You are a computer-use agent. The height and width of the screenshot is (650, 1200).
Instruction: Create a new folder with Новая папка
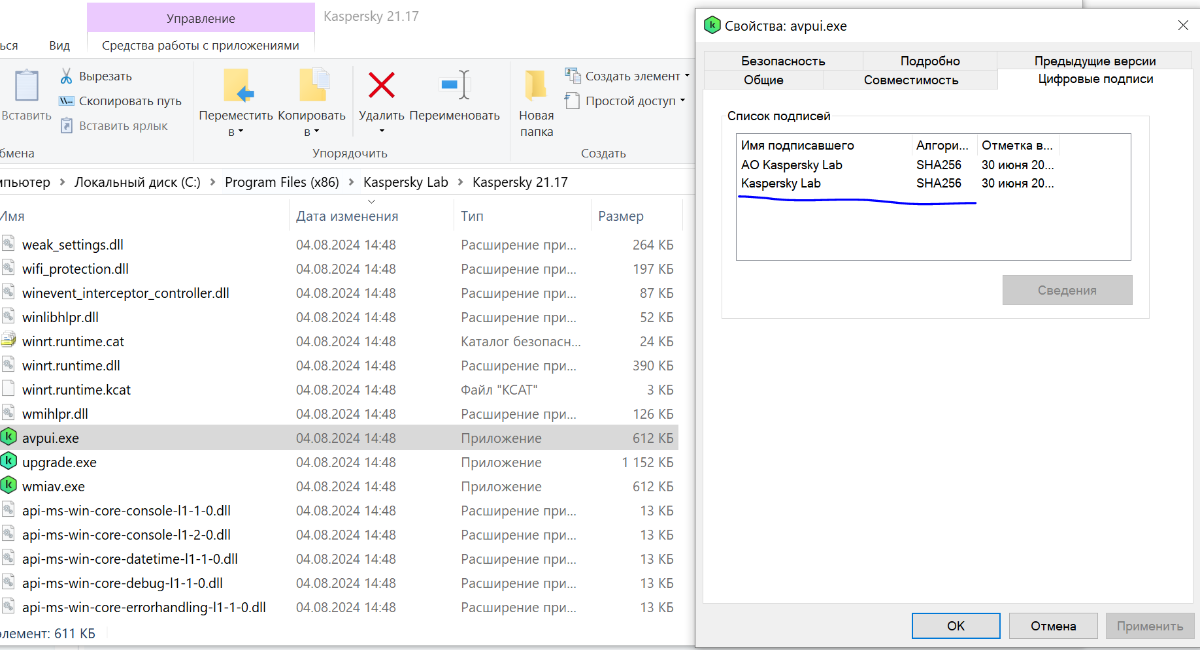[536, 104]
